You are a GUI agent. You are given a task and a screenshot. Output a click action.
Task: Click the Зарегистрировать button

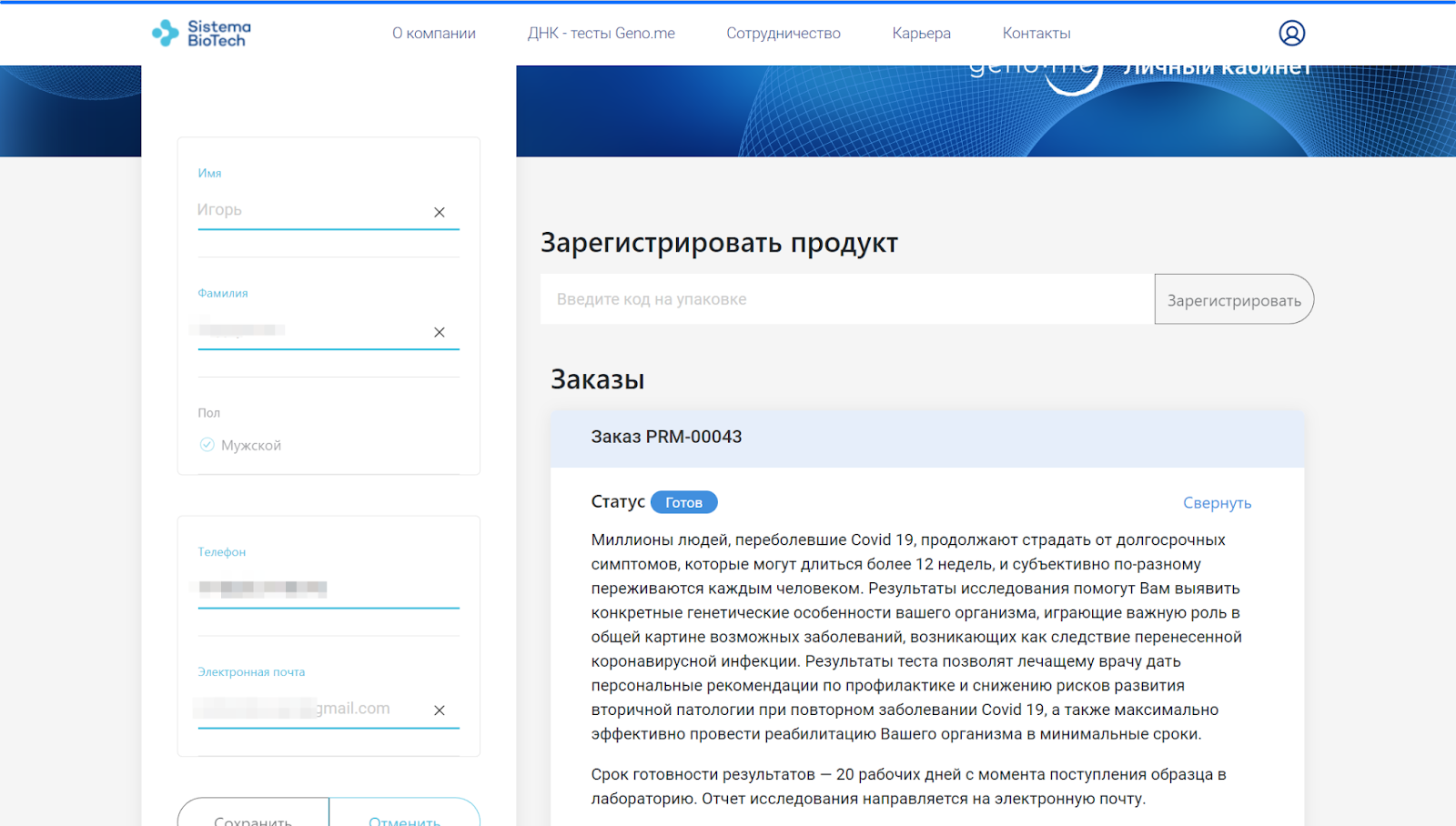pos(1234,299)
